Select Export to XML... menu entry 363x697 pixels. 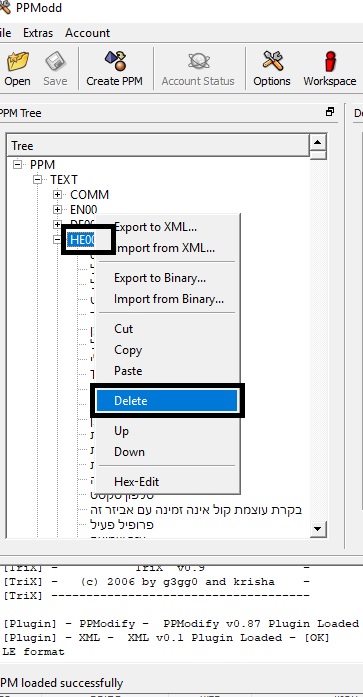(155, 227)
